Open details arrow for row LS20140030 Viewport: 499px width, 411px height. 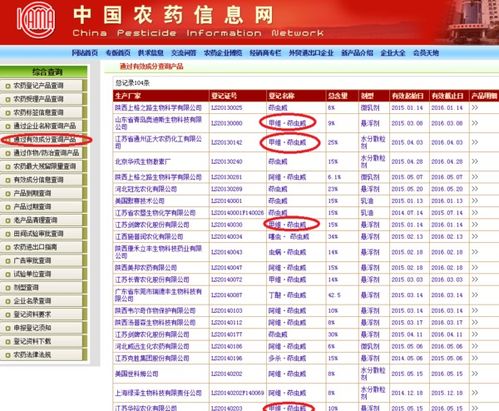(475, 225)
